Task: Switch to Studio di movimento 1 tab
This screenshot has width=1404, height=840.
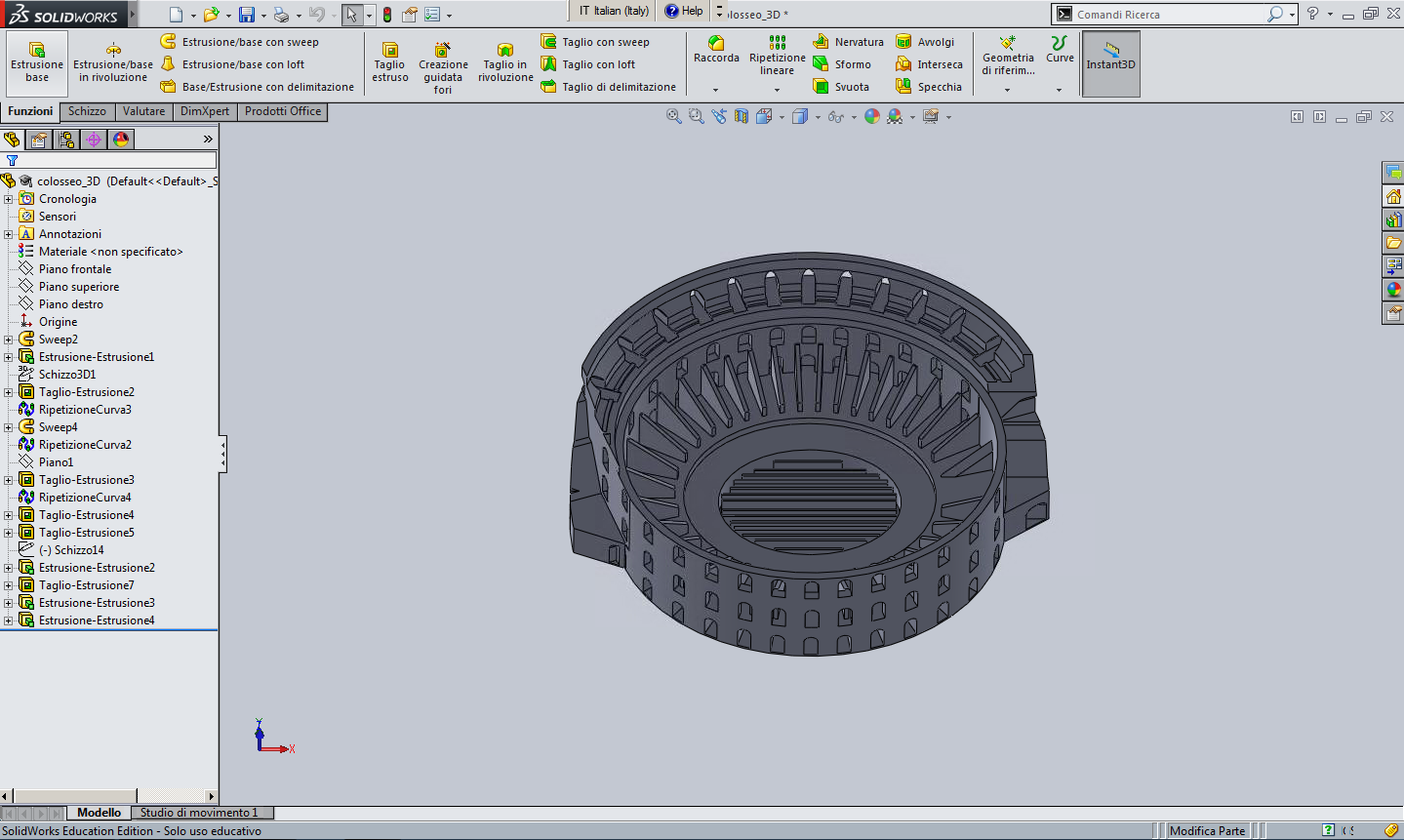Action: click(200, 813)
